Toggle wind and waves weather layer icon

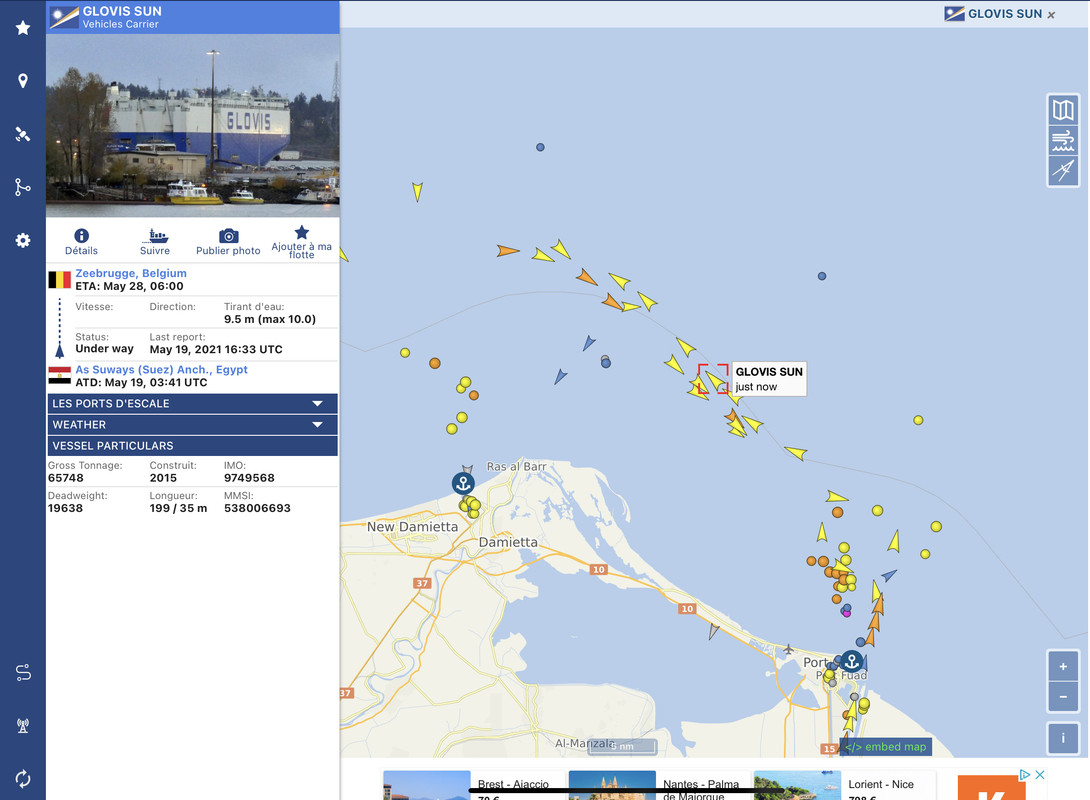1063,140
